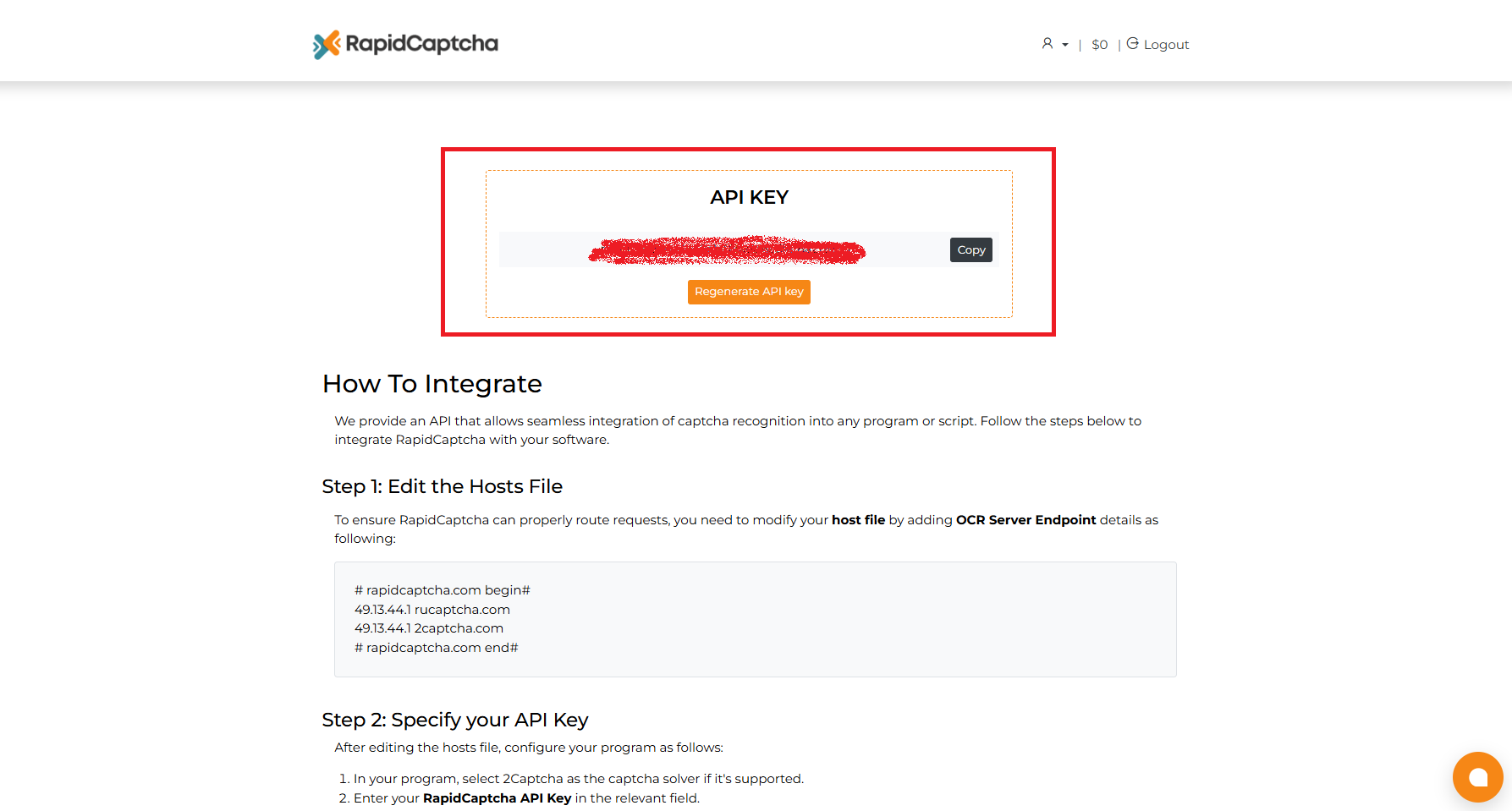Click the RapidCaptcha brand name text
The image size is (1512, 811).
(x=421, y=44)
